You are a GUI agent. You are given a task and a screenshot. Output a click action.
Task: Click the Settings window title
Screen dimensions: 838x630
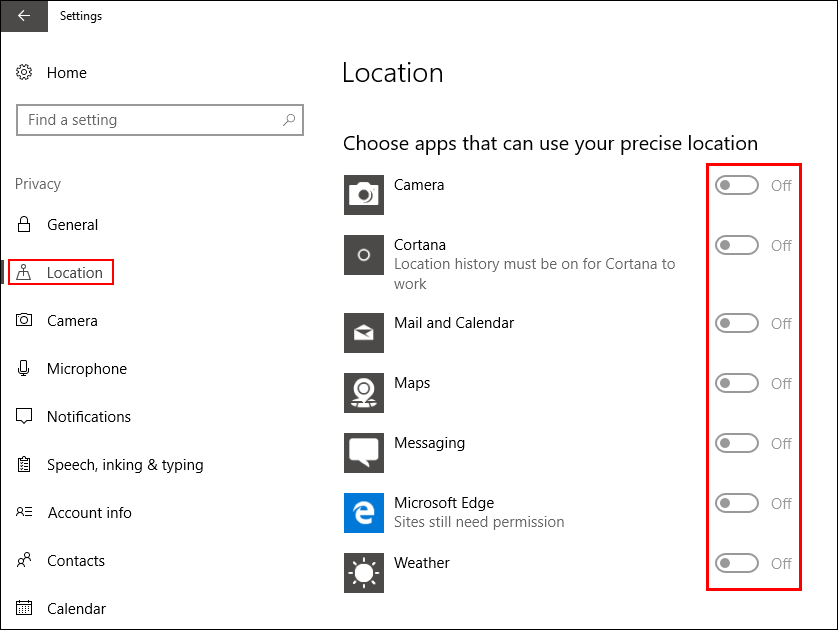click(81, 16)
